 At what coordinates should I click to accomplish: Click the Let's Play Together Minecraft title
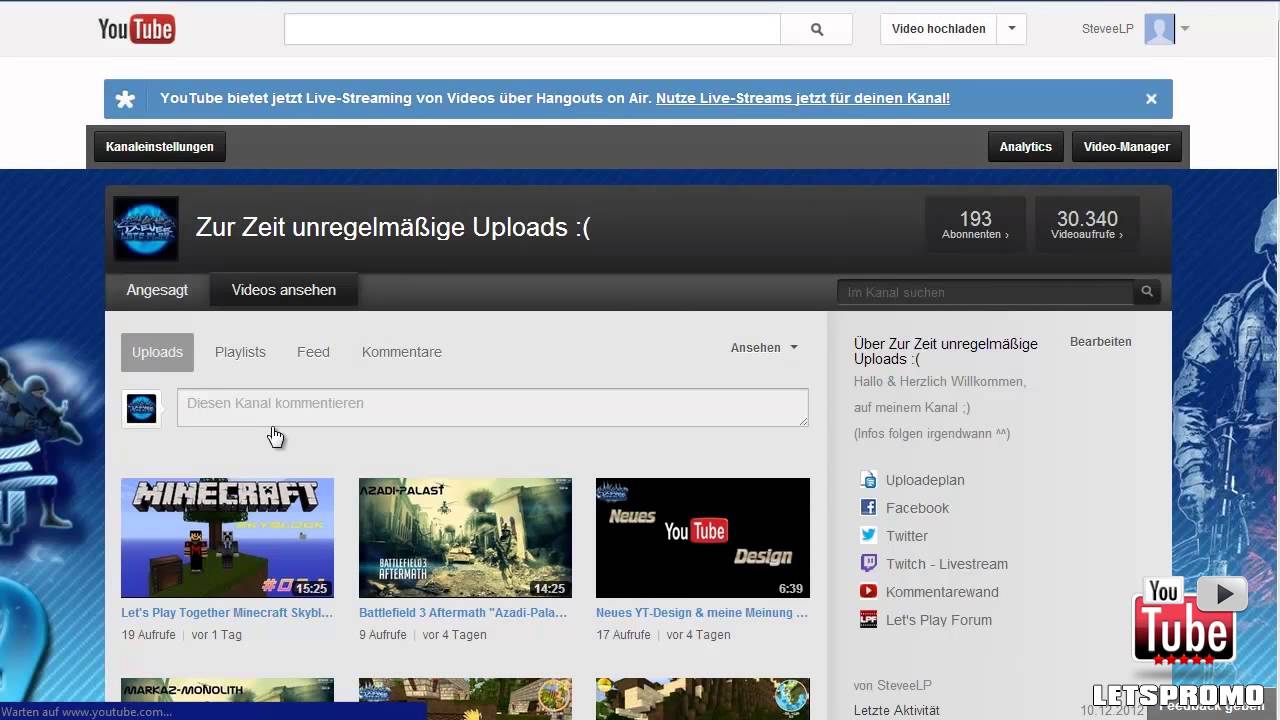tap(227, 613)
